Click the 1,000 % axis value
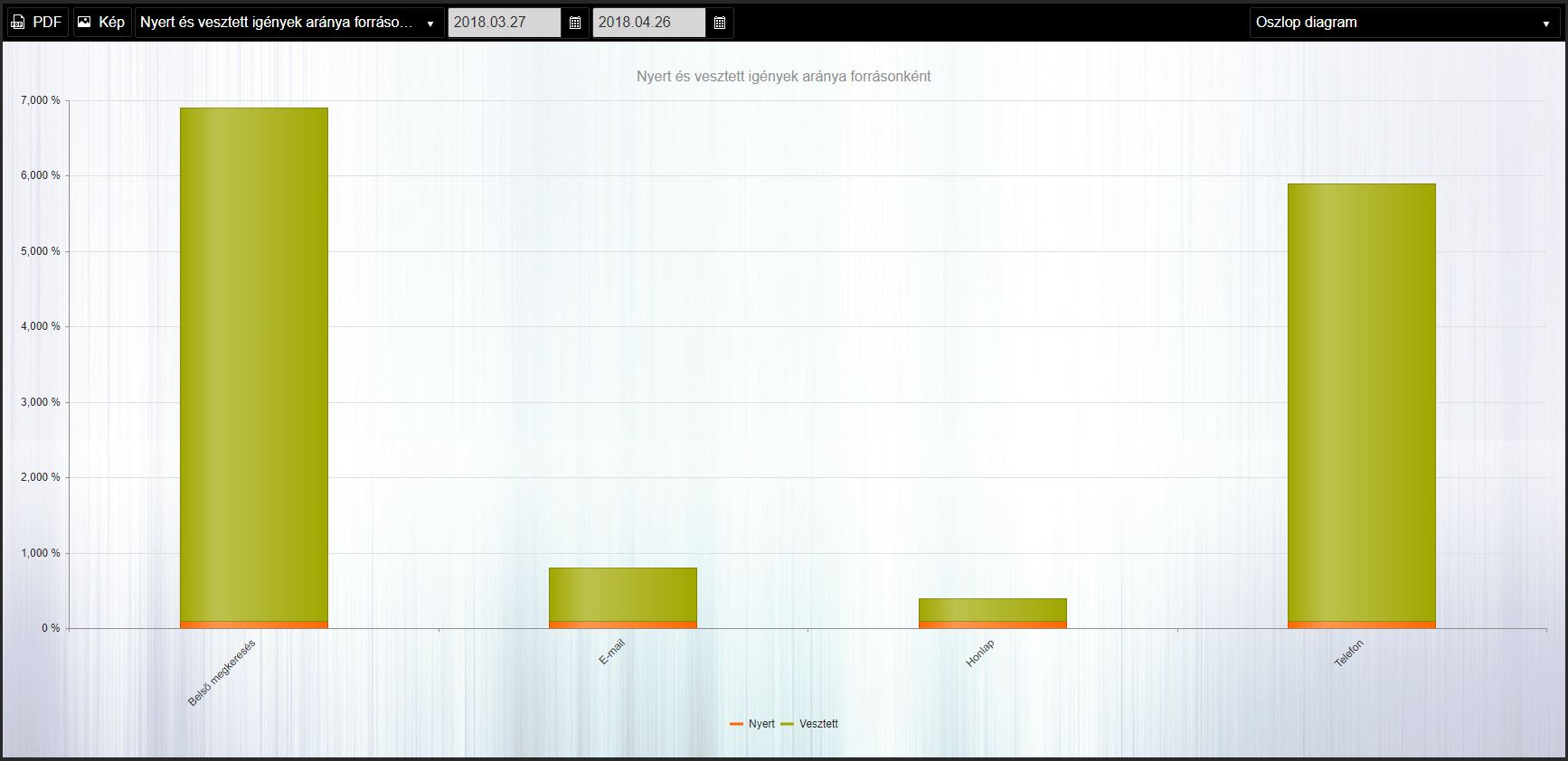The image size is (1568, 761). pyautogui.click(x=41, y=553)
